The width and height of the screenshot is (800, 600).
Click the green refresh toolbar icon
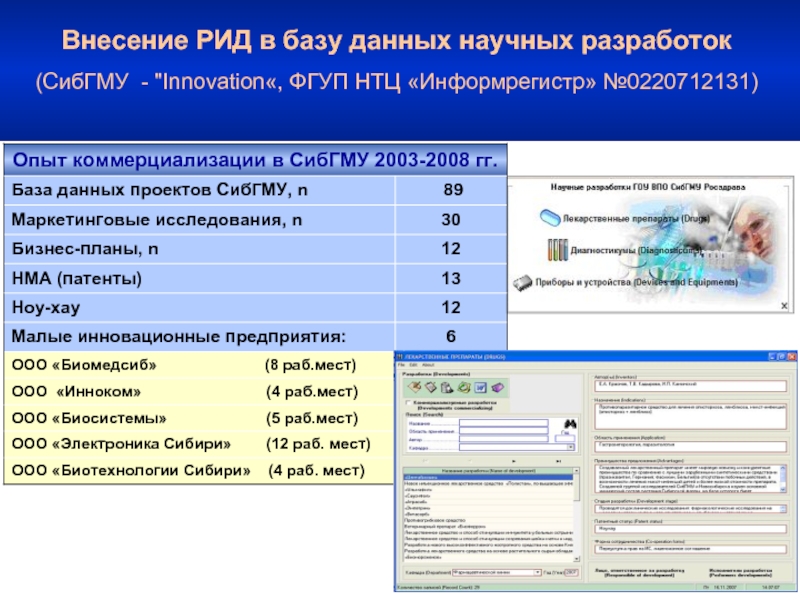[x=464, y=387]
